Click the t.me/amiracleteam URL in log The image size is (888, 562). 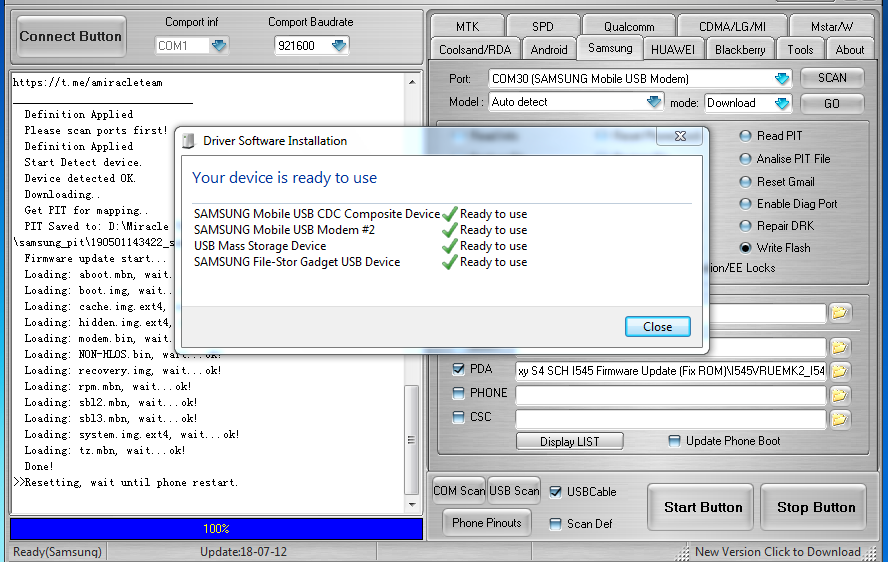[88, 83]
